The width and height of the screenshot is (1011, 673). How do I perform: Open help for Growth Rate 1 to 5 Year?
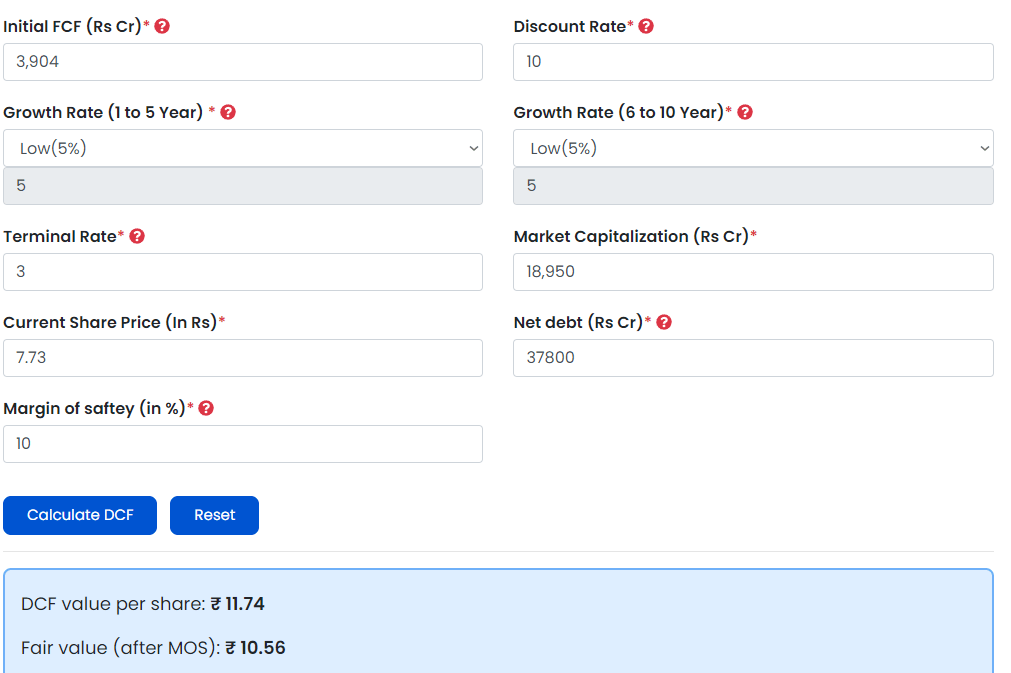click(228, 112)
